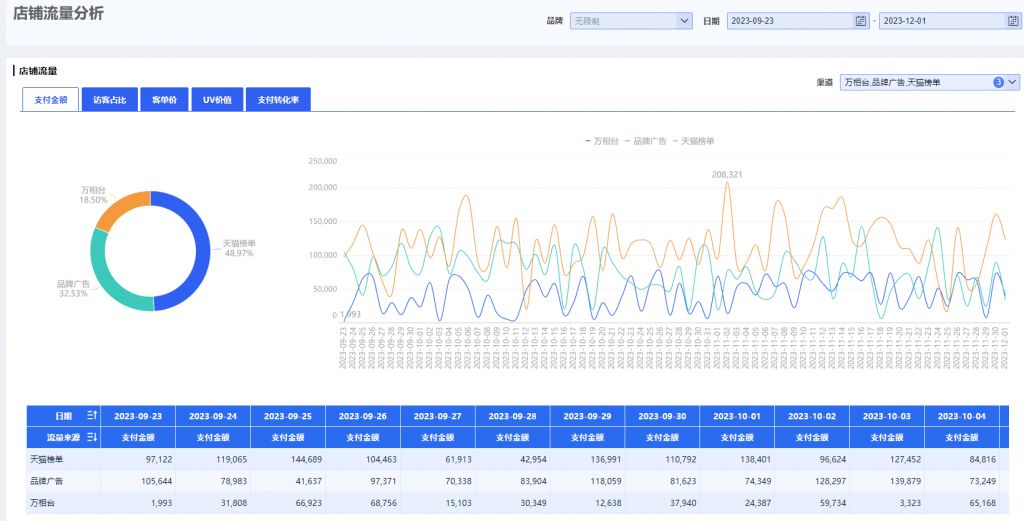The image size is (1024, 521).
Task: Select the 2023-09-27 column header
Action: [x=438, y=416]
